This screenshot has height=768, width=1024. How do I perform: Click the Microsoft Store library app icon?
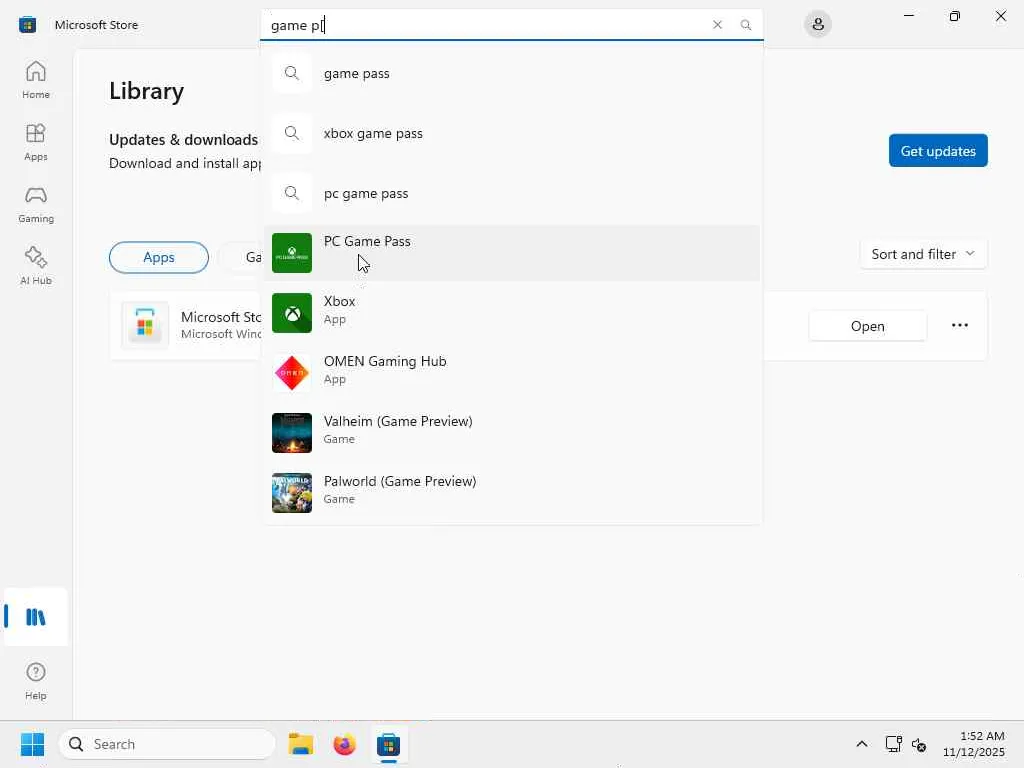coord(145,325)
